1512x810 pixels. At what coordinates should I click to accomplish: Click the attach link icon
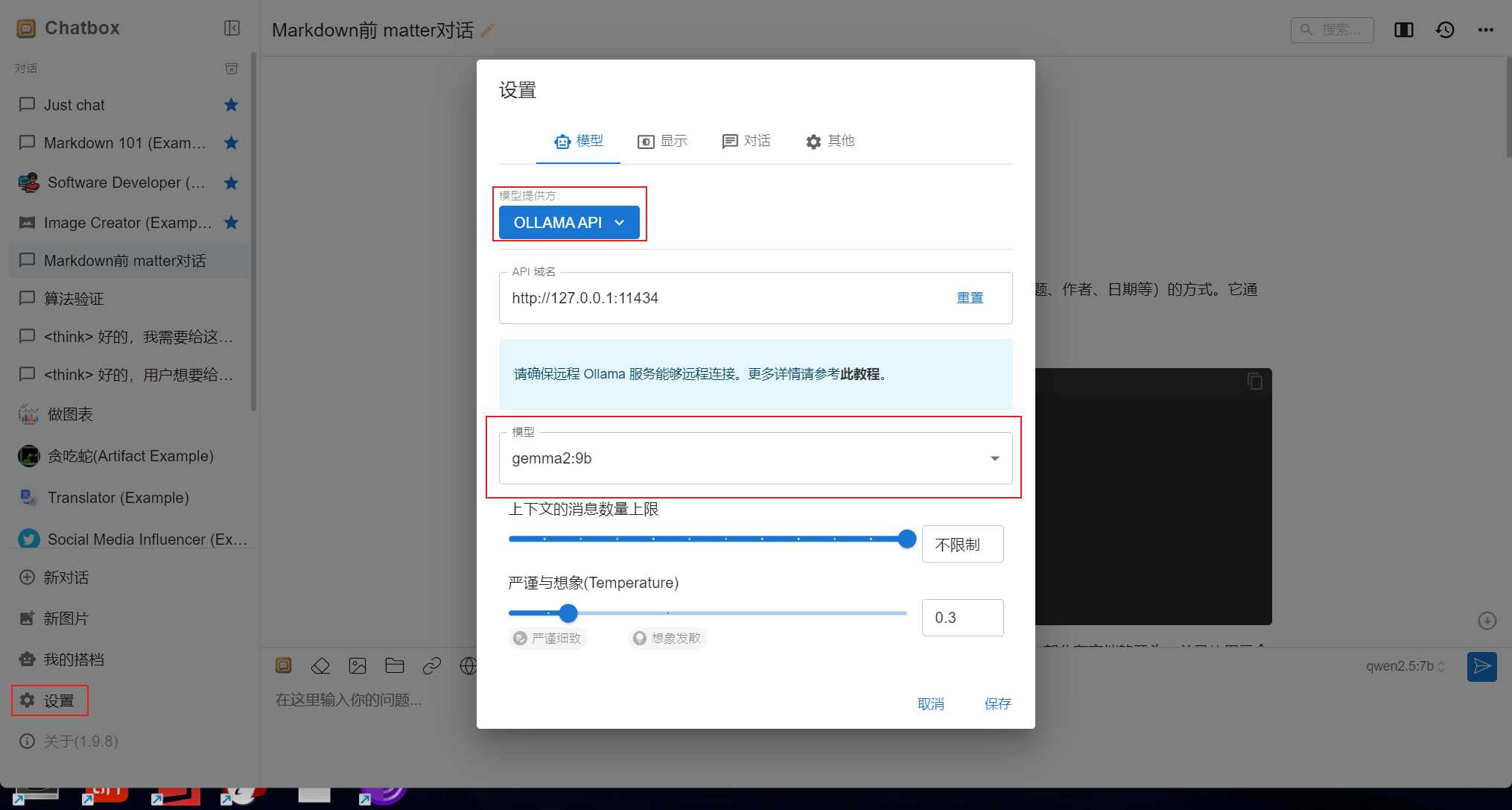[x=432, y=665]
